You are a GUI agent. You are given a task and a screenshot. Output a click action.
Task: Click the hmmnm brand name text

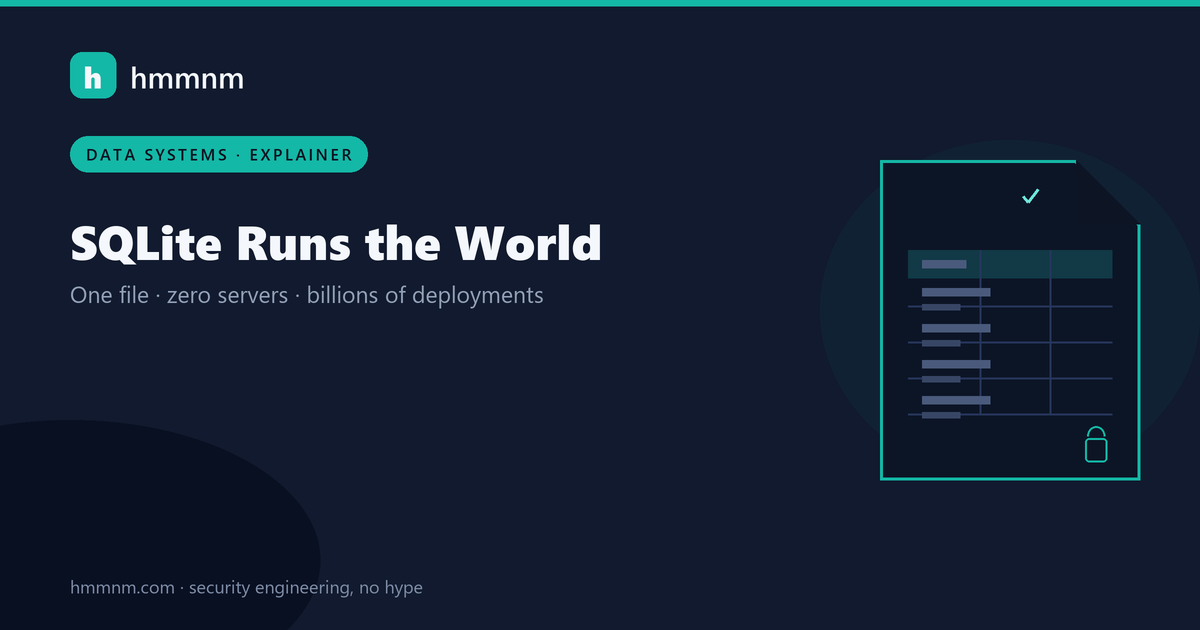point(187,77)
